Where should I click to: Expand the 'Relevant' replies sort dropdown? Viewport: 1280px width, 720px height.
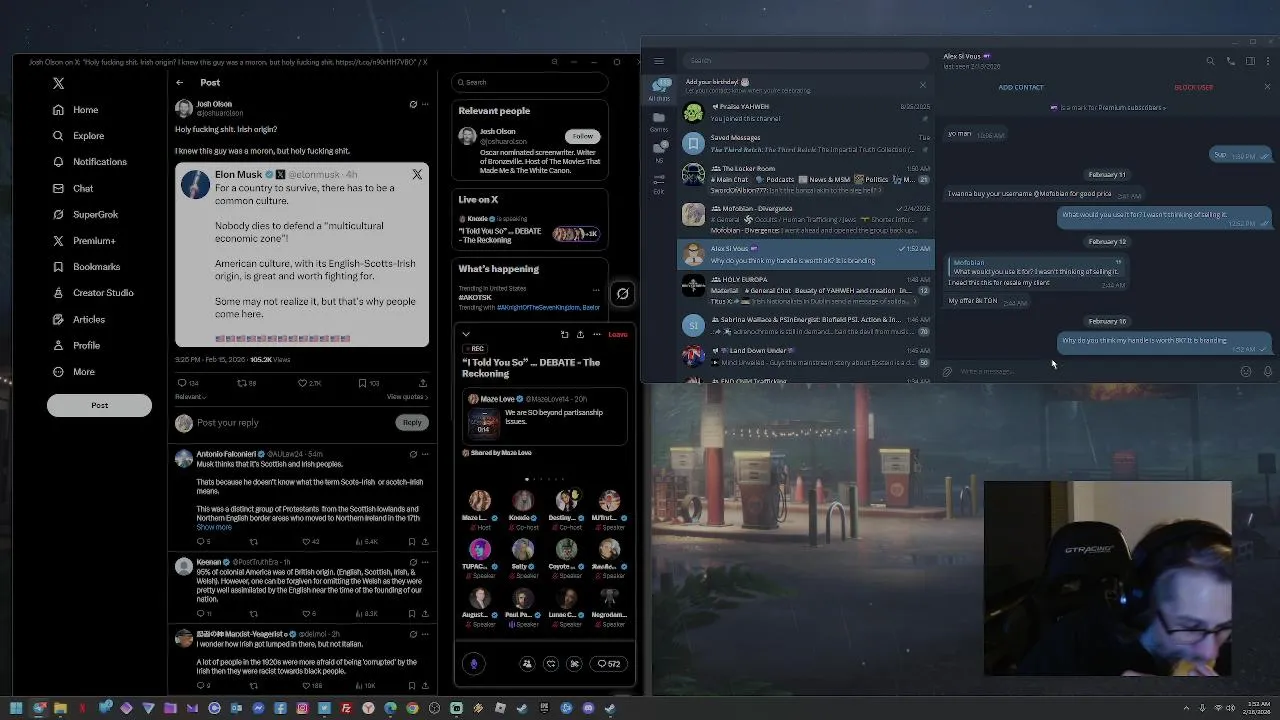pos(190,397)
